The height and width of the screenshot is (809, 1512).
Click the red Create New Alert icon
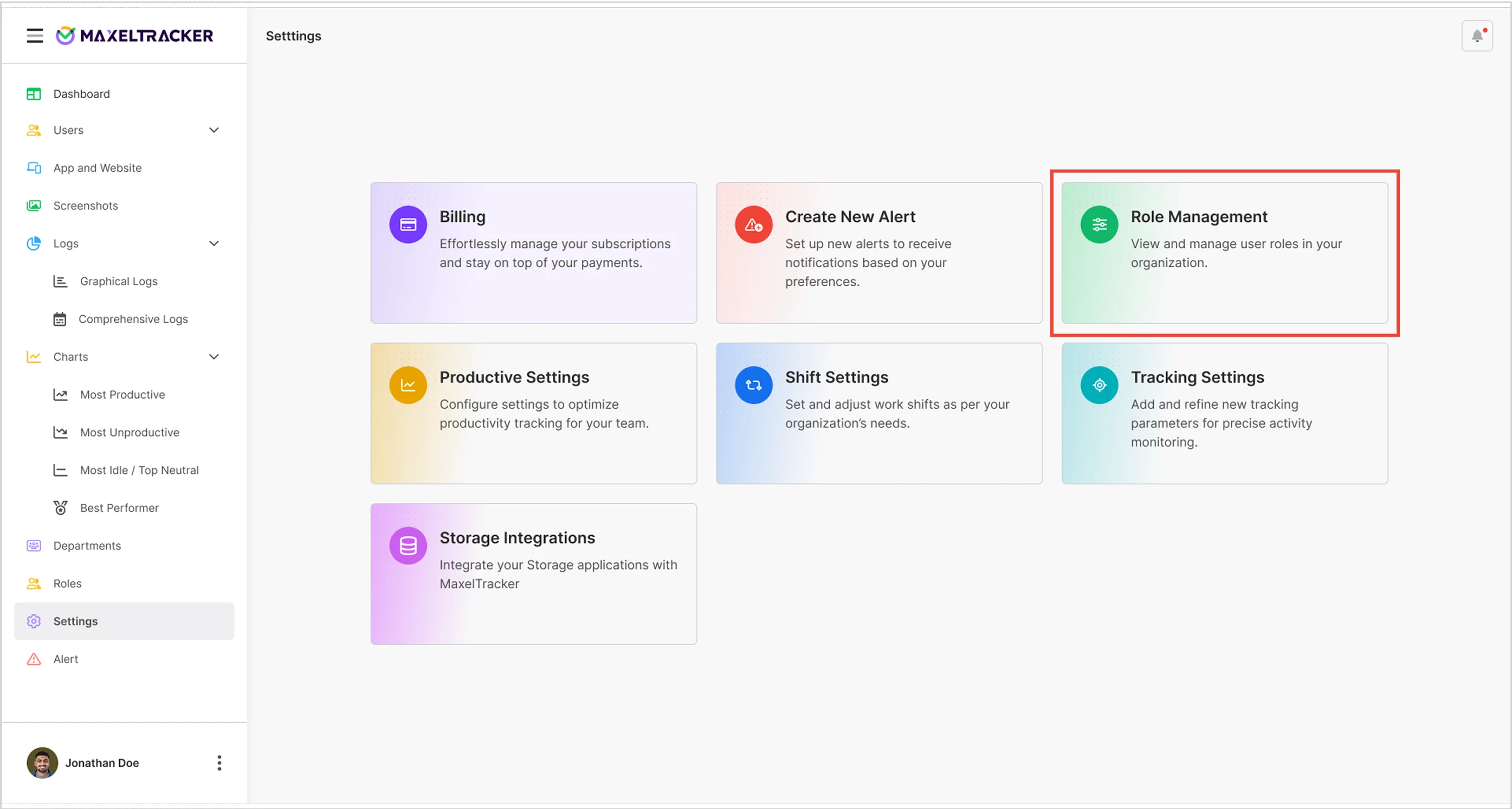pos(754,225)
